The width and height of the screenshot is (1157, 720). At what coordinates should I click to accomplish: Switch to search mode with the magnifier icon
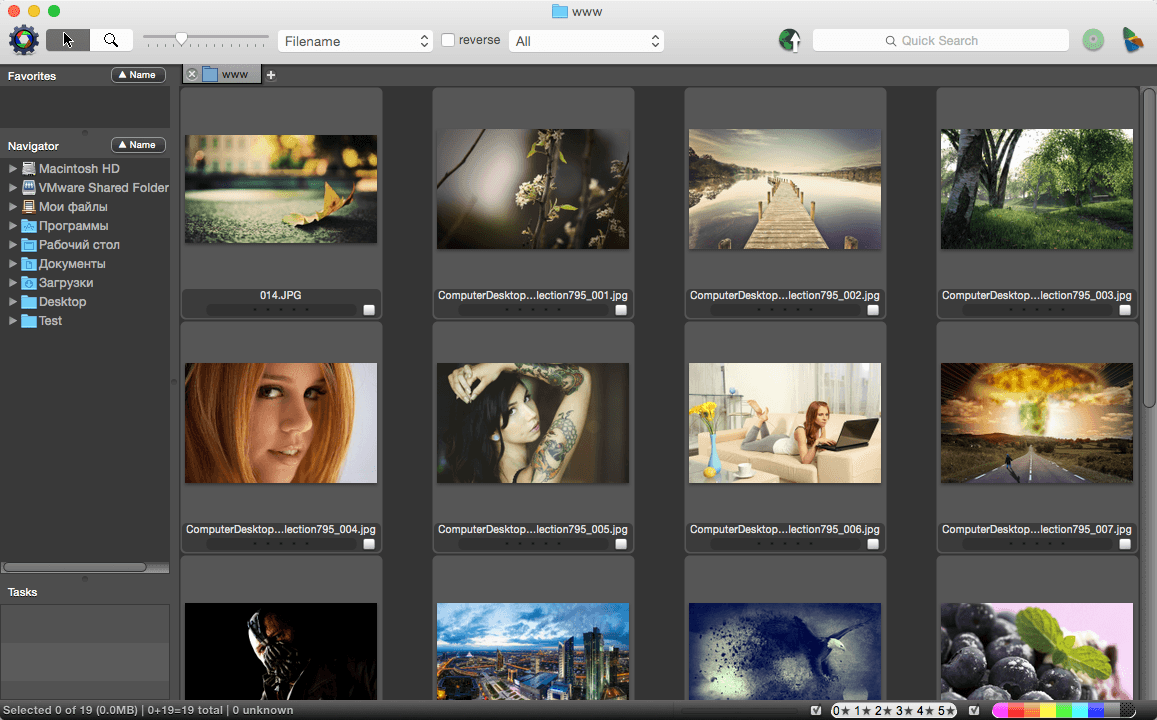point(111,40)
